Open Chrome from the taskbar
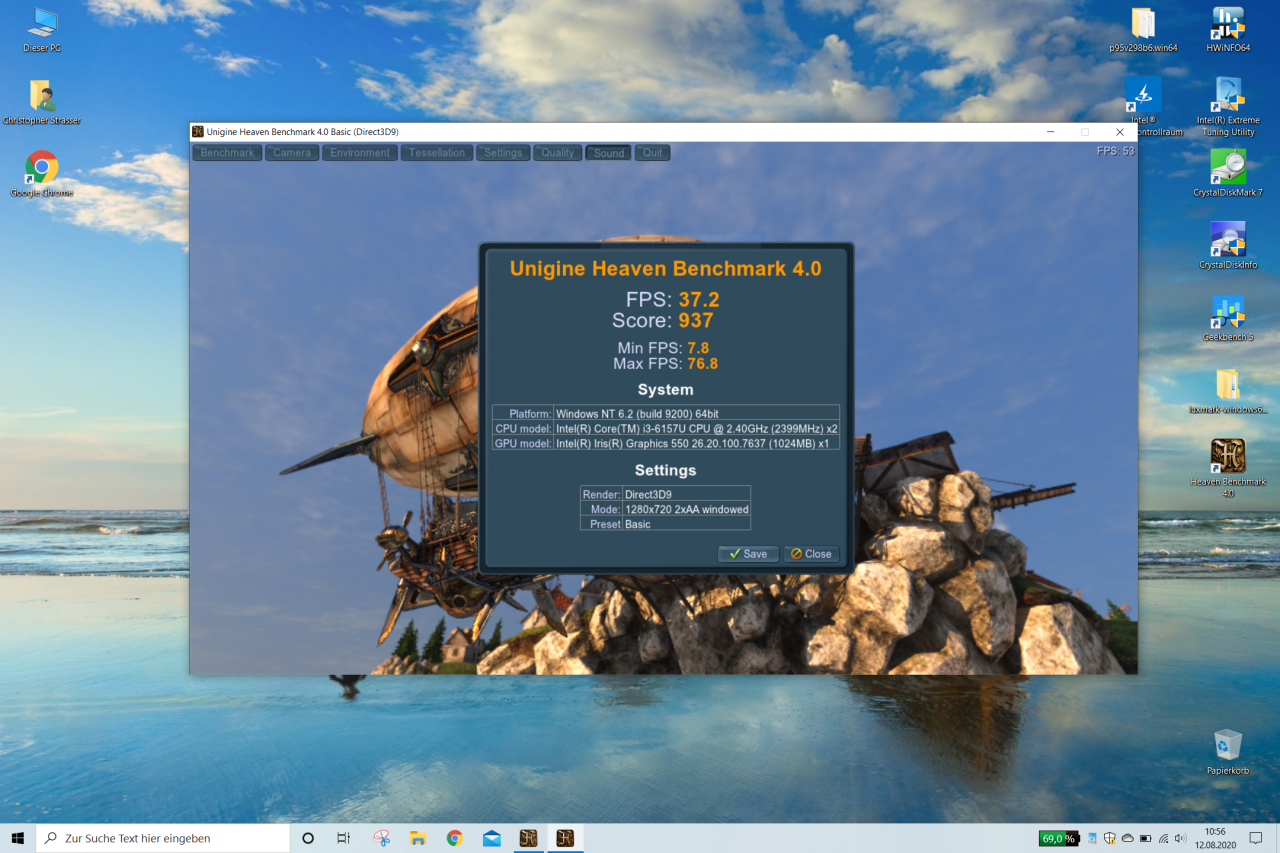Screen dimensions: 1280x853 (455, 838)
